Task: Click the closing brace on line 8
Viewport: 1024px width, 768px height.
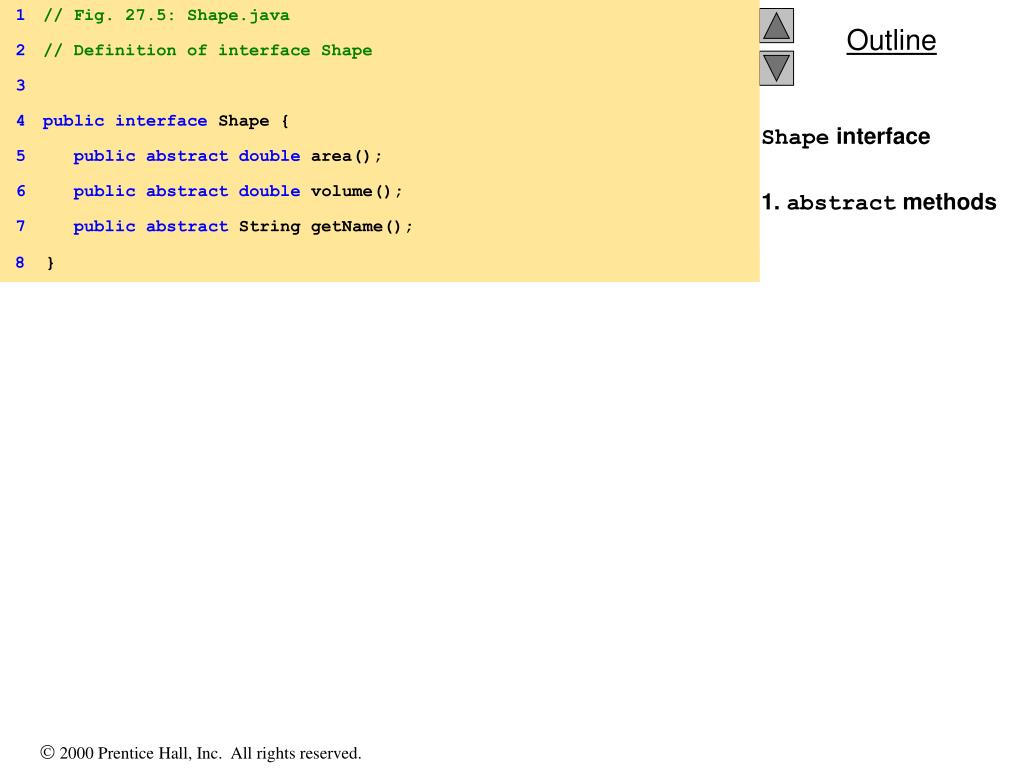Action: pyautogui.click(x=51, y=263)
